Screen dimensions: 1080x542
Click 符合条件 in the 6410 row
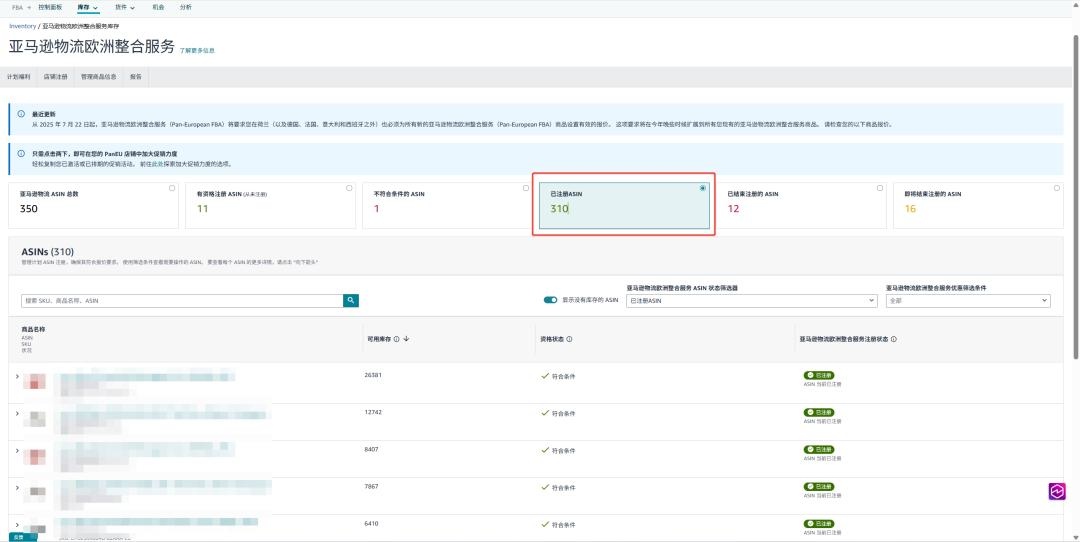click(x=563, y=525)
